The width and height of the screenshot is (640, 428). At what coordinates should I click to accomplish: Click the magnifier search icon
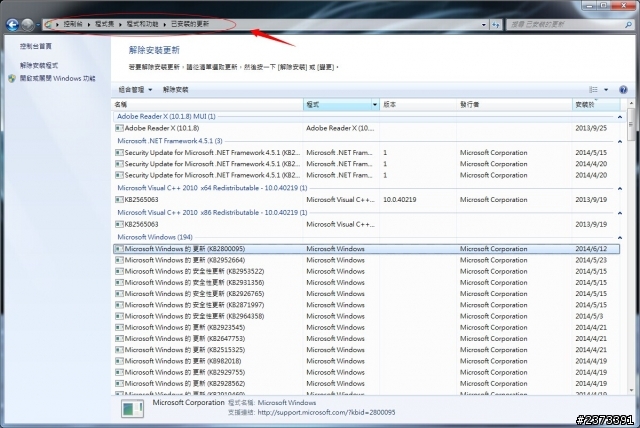628,25
